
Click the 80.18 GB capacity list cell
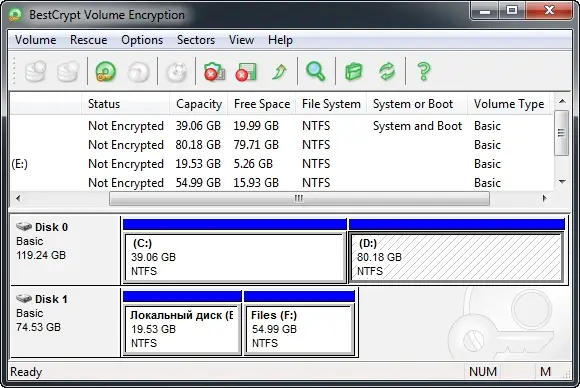coord(198,145)
